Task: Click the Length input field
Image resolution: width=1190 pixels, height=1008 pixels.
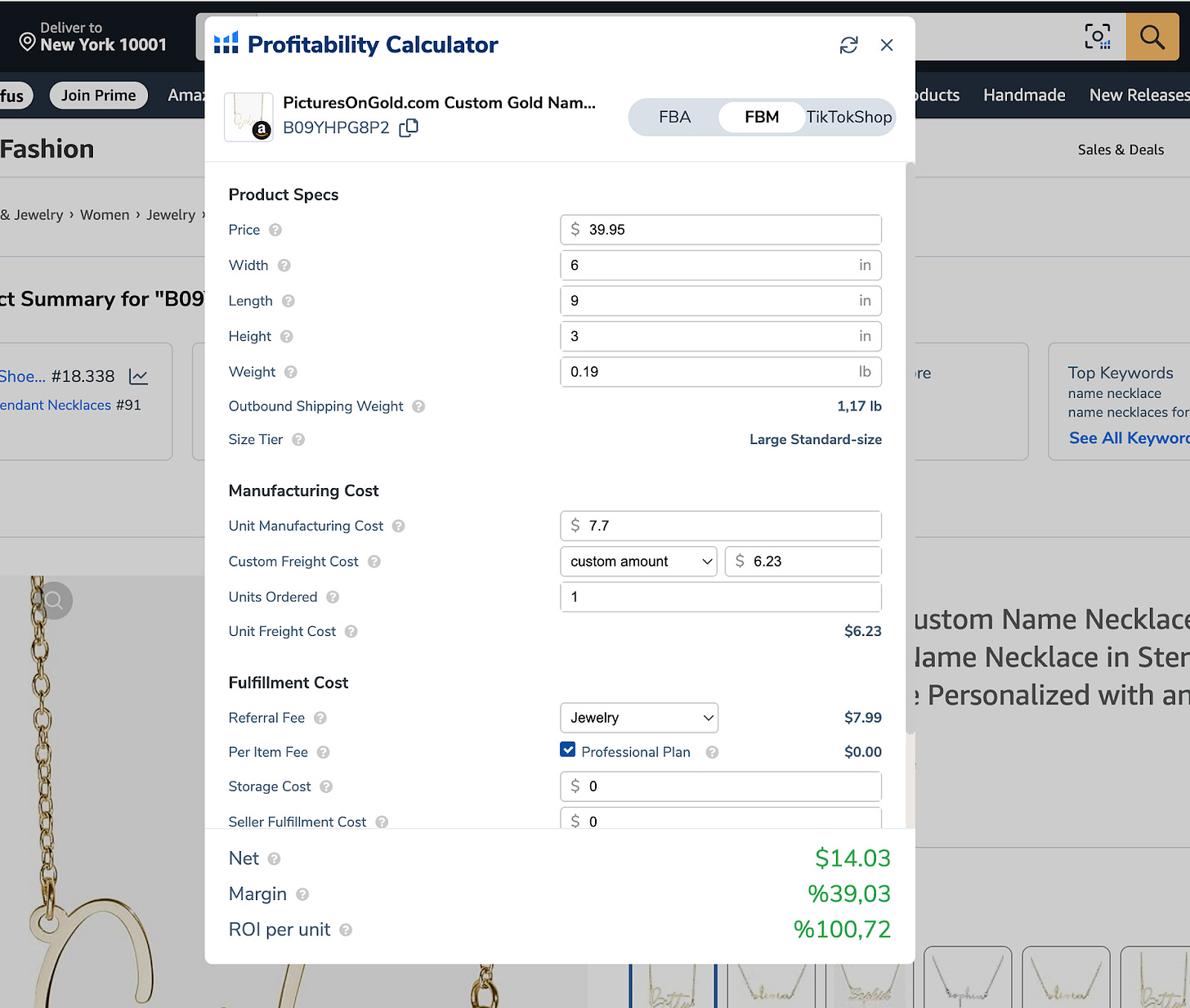Action: [x=721, y=301]
